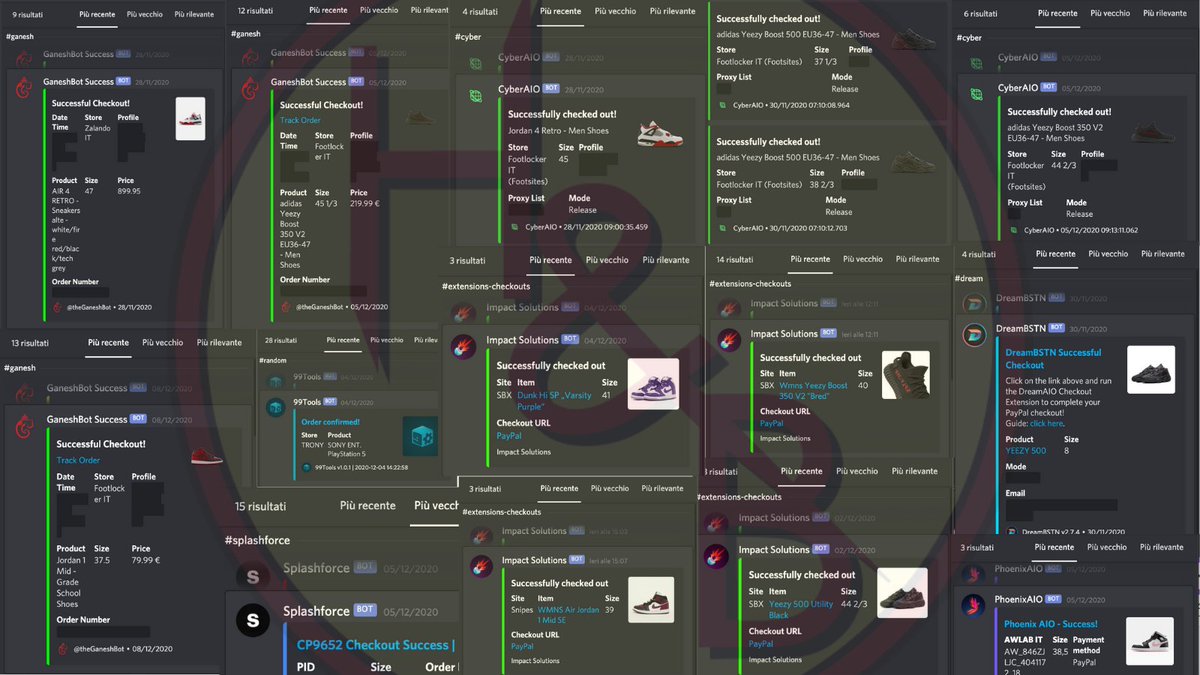This screenshot has height=675, width=1200.
Task: Select Più recente tab in 12 risultati panel
Action: [330, 10]
